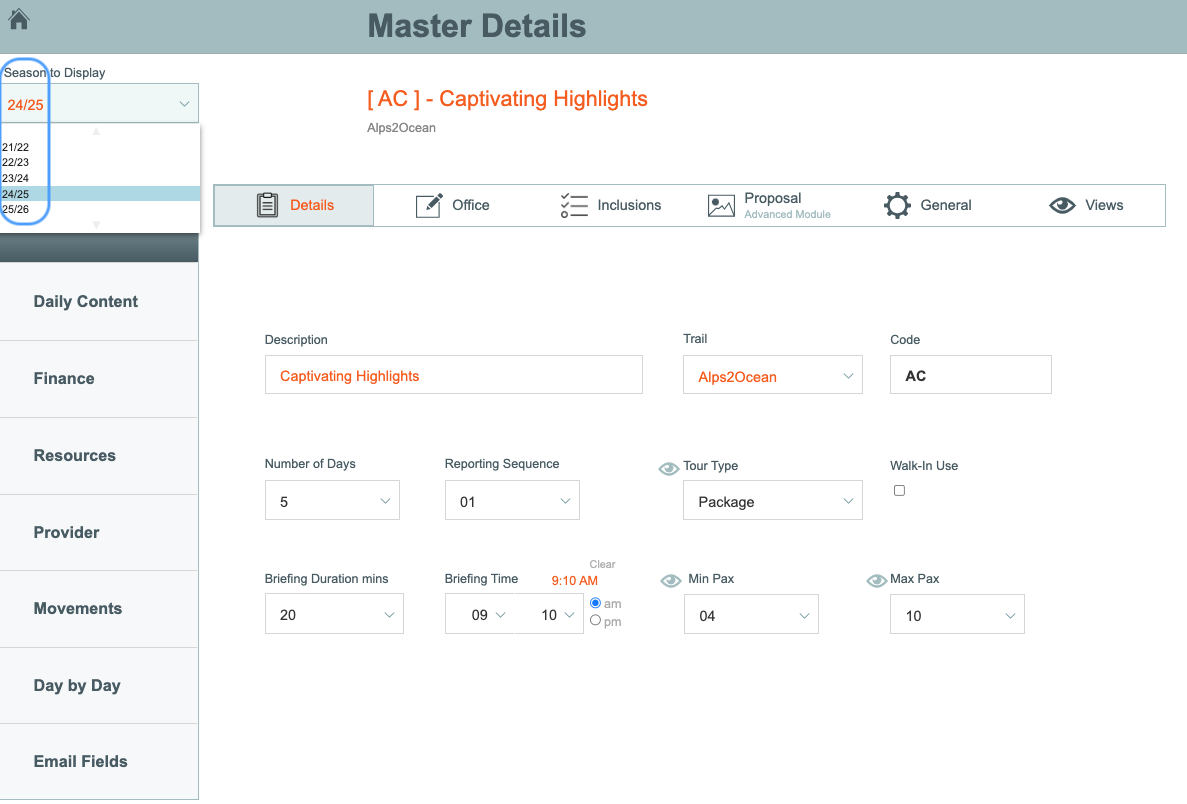Open the Briefing Duration mins dropdown
The image size is (1187, 804).
click(334, 614)
